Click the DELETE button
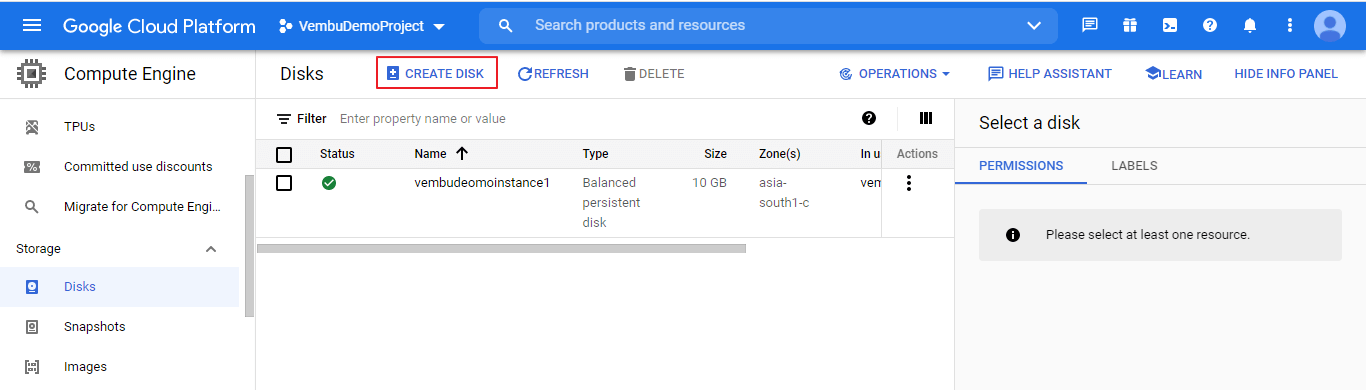 [653, 74]
